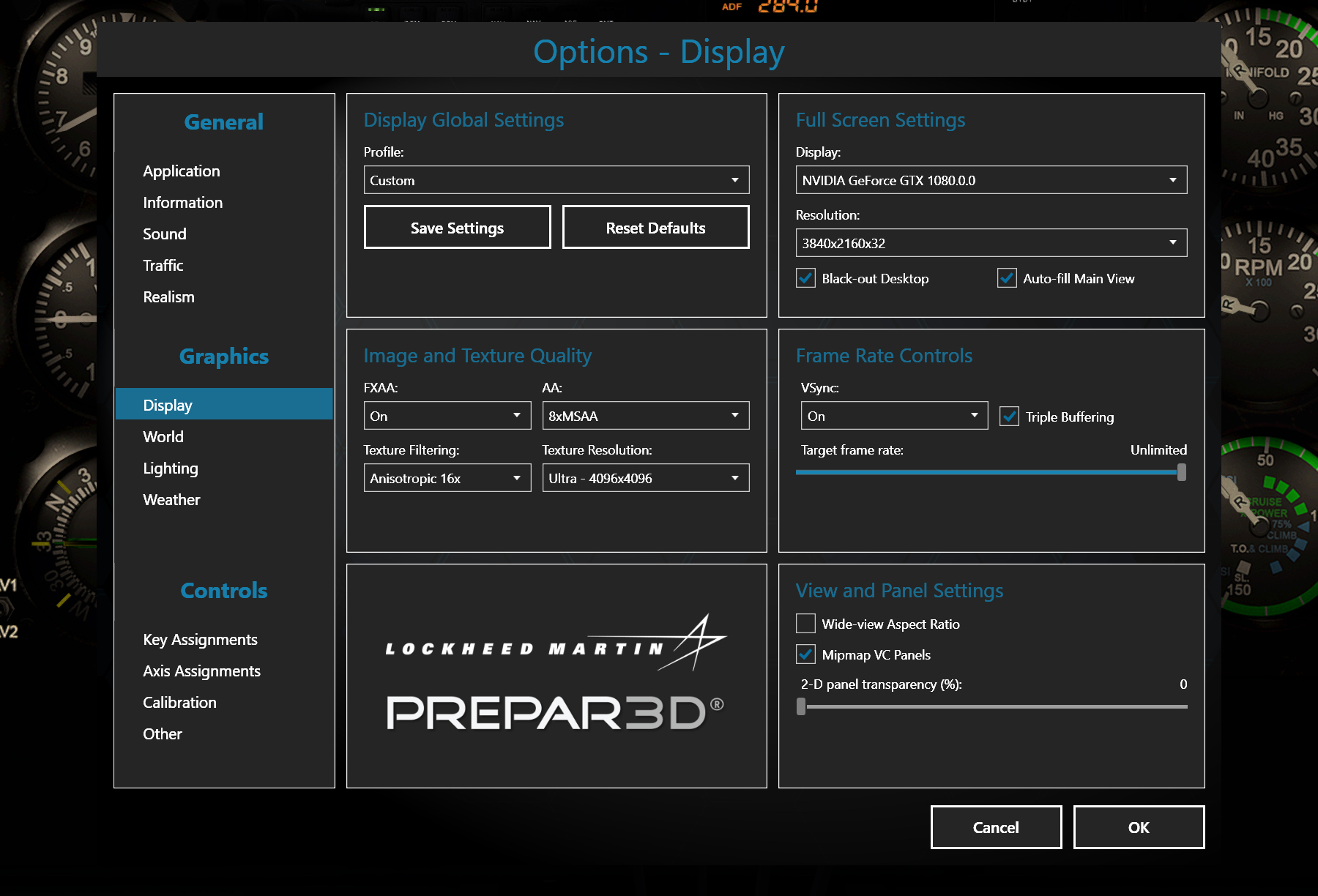Open Other controls settings

(x=163, y=734)
